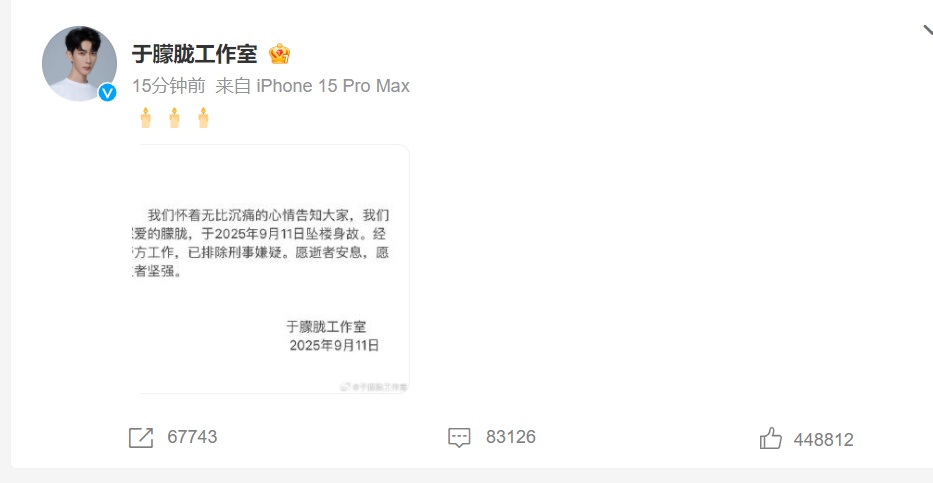Screen dimensions: 933x483
Task: Click the repost share arrow icon
Action: point(141,438)
